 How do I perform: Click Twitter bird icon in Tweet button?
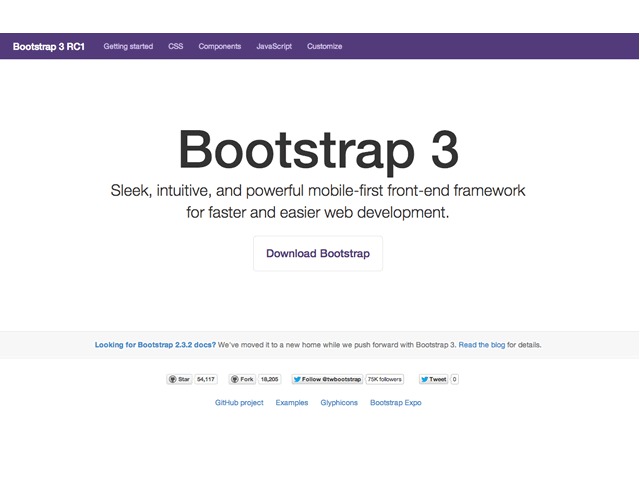tap(424, 379)
